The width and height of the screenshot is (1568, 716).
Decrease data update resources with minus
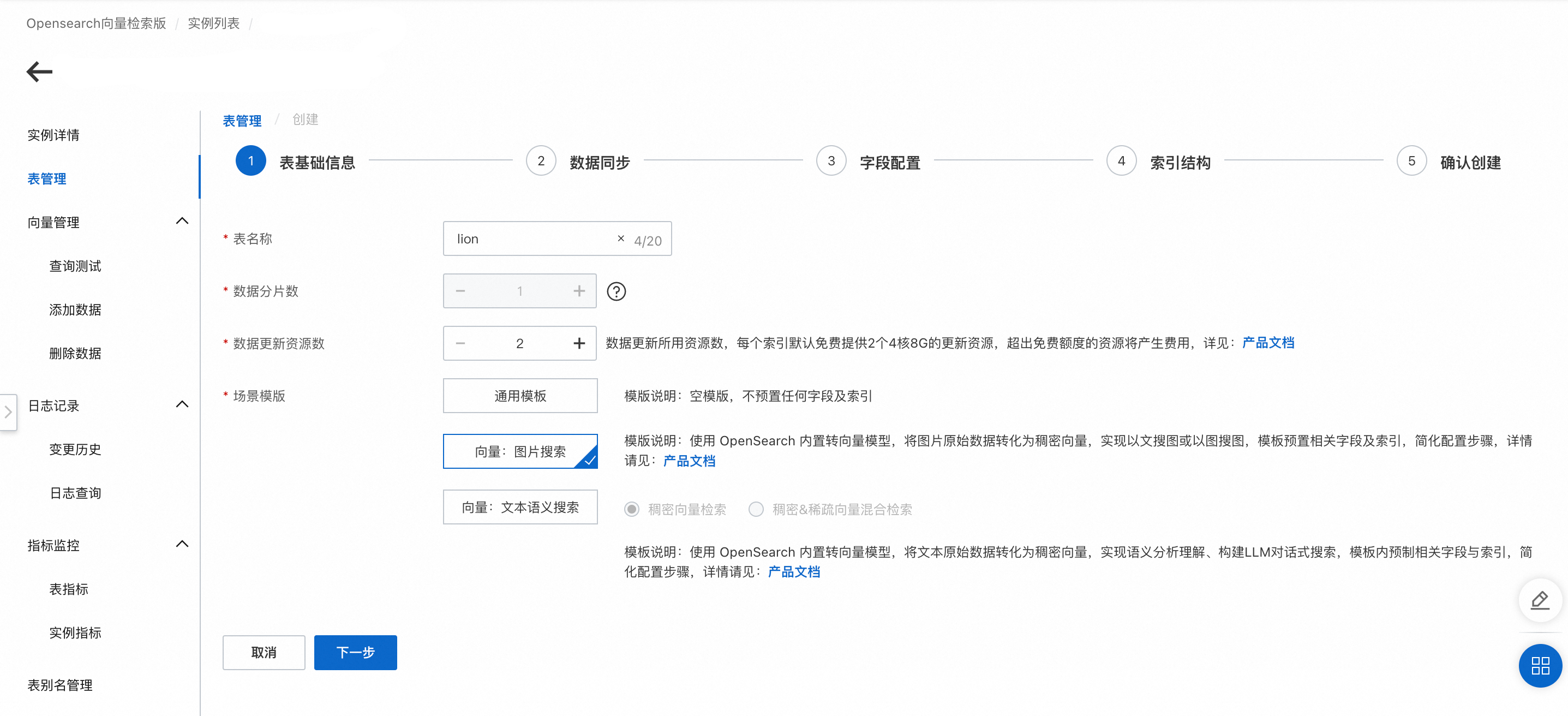tap(460, 344)
